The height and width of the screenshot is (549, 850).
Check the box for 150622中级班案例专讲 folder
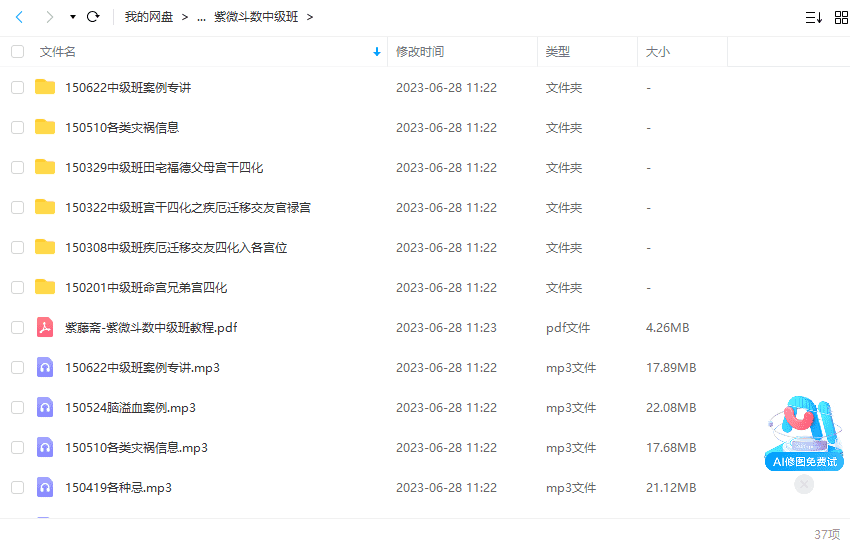point(17,87)
